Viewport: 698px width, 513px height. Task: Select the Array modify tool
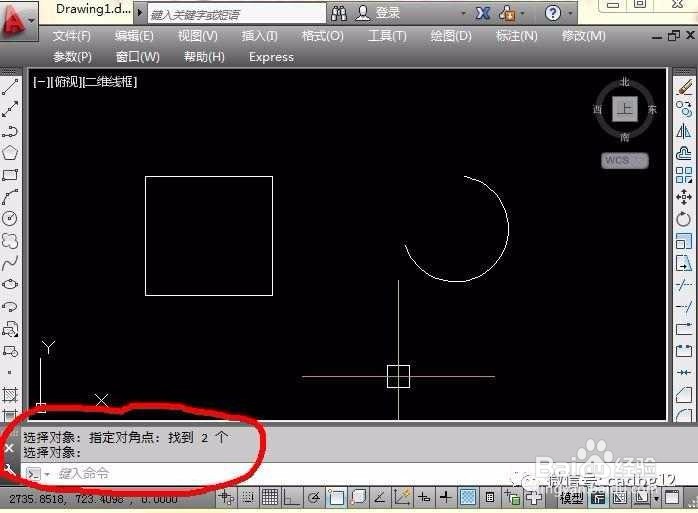click(684, 175)
